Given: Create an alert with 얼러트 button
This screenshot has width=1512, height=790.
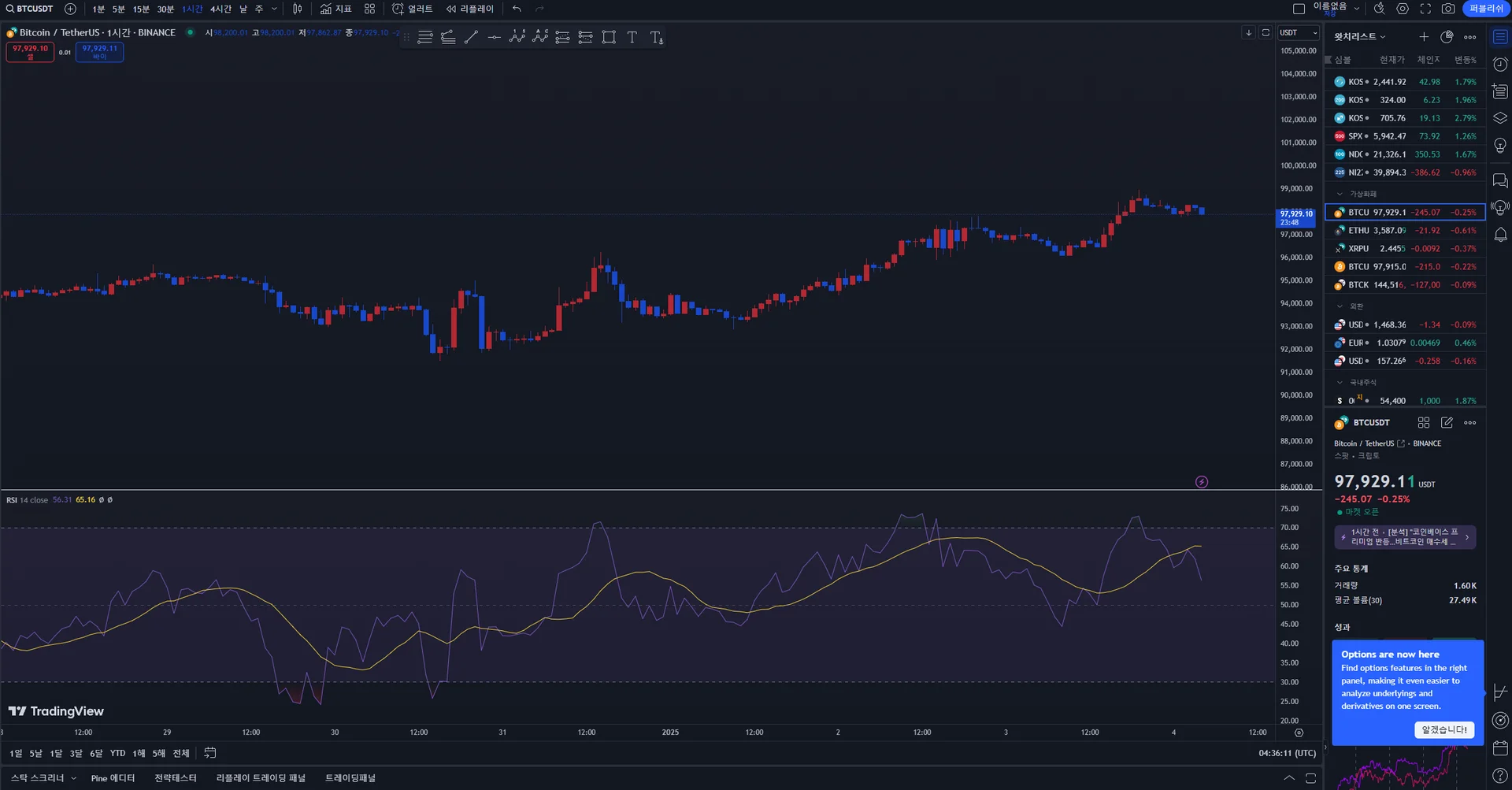Looking at the screenshot, I should 413,9.
